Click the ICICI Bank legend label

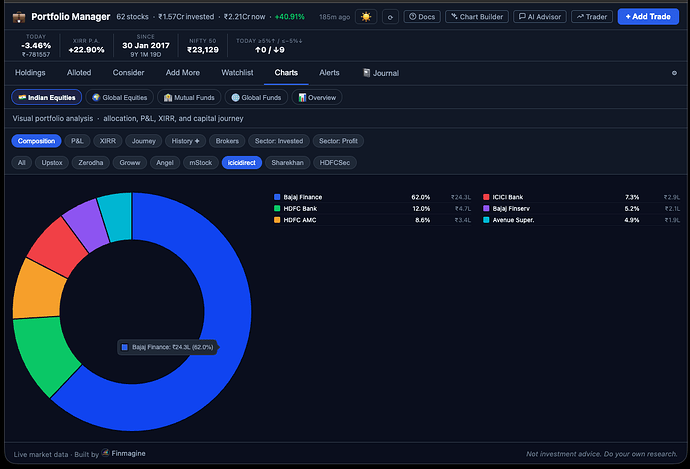coord(508,197)
